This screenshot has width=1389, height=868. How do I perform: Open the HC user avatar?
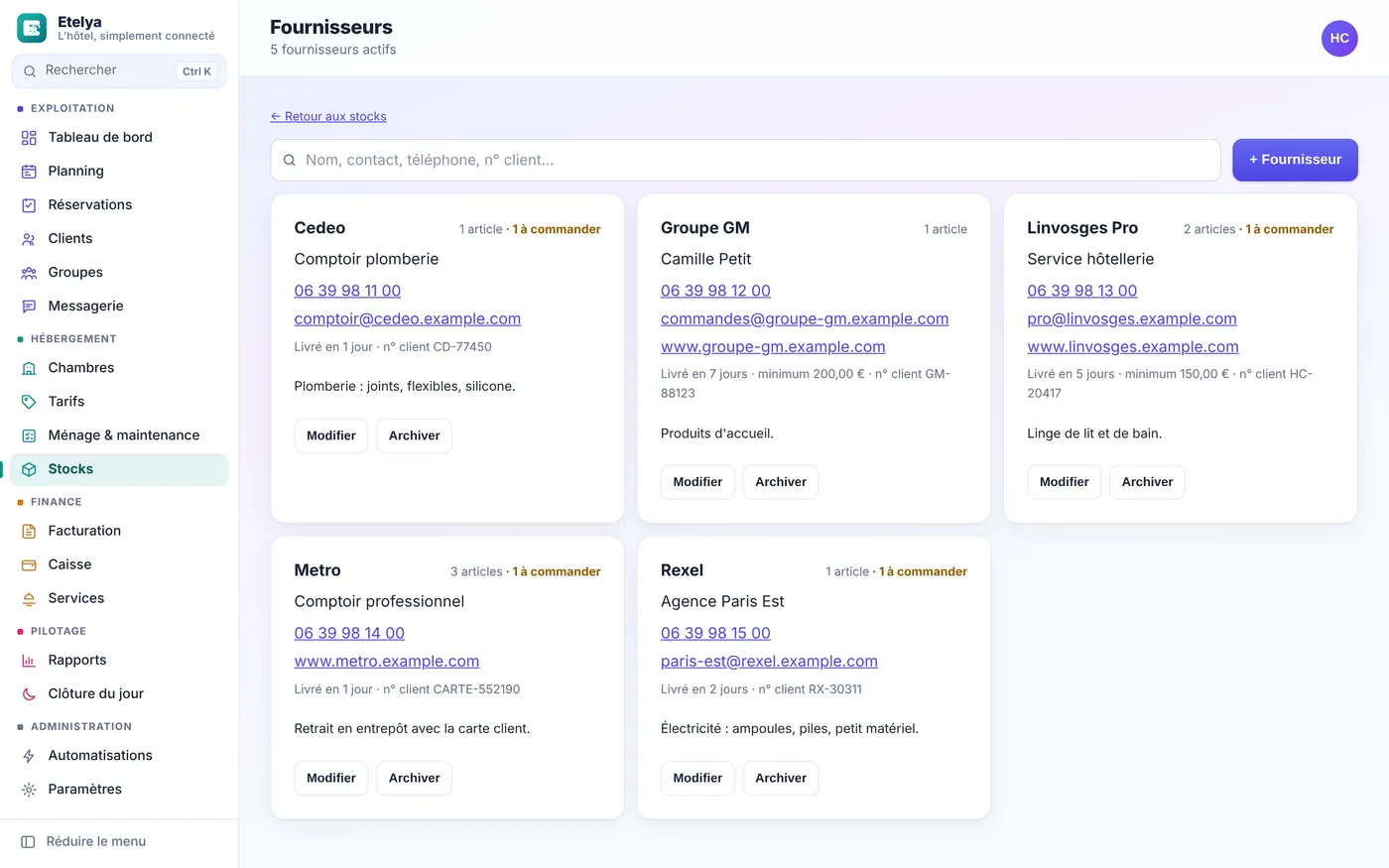[1339, 39]
